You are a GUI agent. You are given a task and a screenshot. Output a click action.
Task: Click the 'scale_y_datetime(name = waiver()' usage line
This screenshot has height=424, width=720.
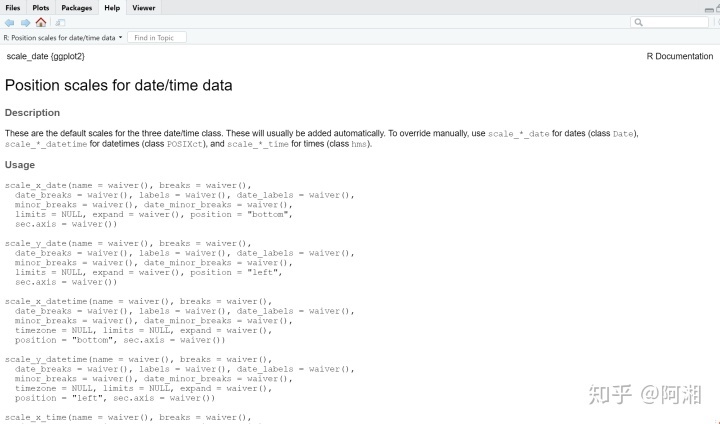(138, 359)
